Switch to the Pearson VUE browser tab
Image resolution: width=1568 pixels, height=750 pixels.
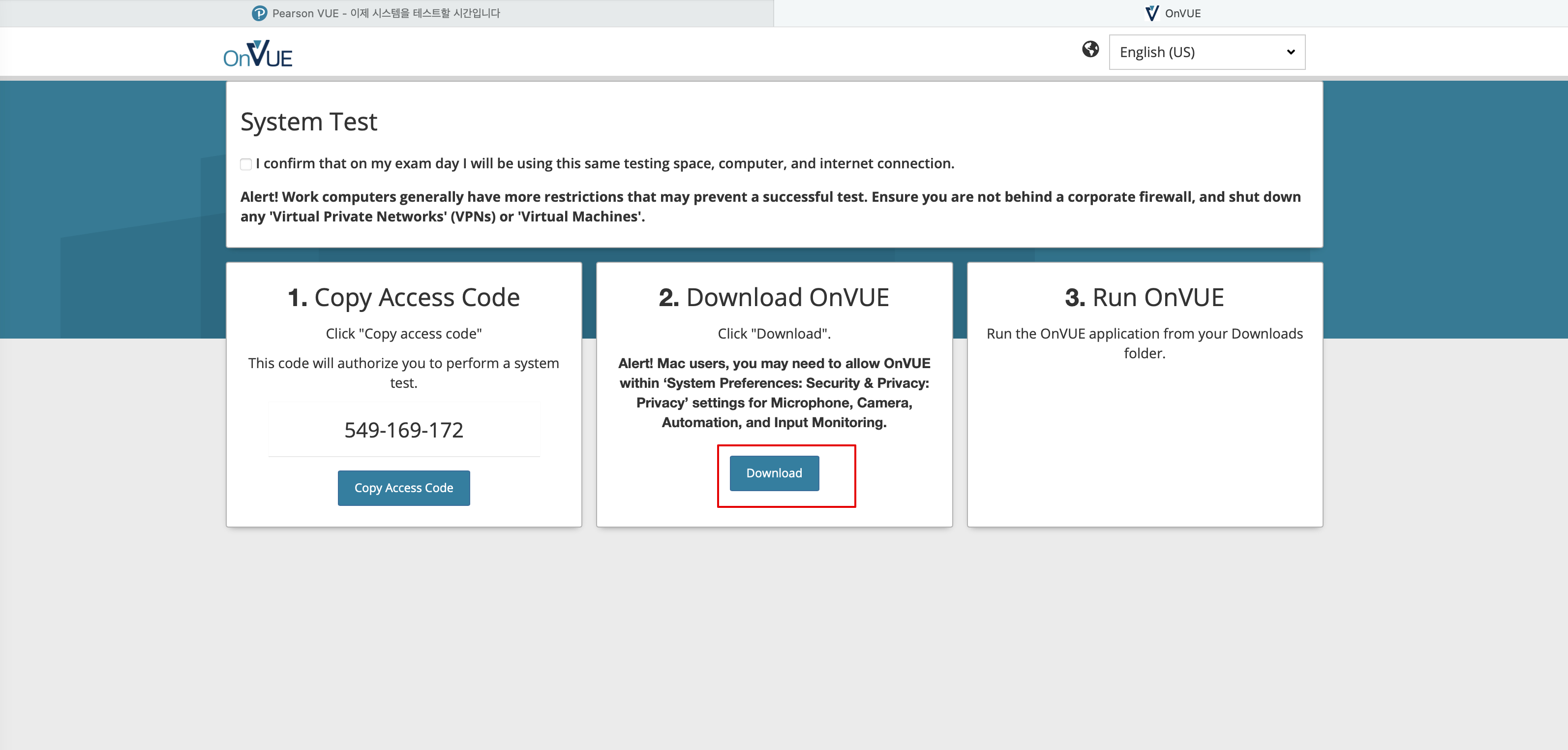386,13
